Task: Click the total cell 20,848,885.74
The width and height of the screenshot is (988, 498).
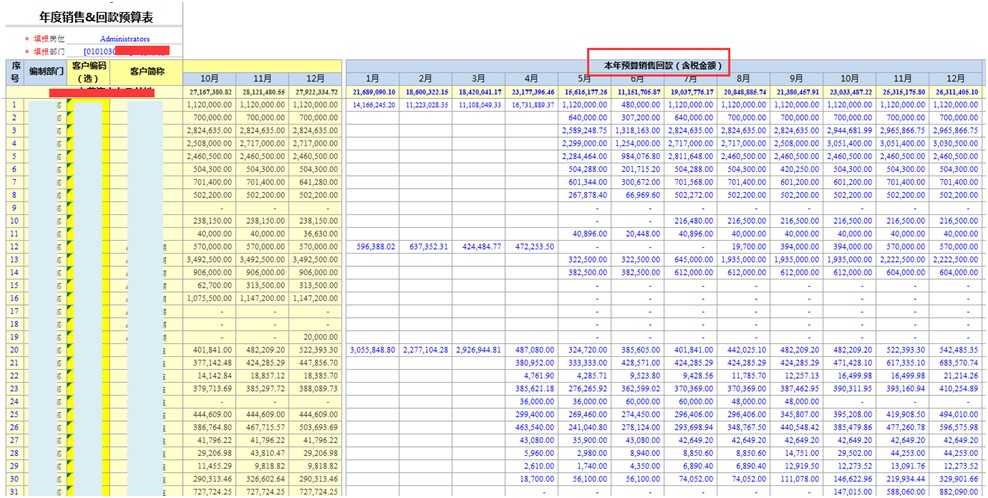Action: (x=744, y=92)
